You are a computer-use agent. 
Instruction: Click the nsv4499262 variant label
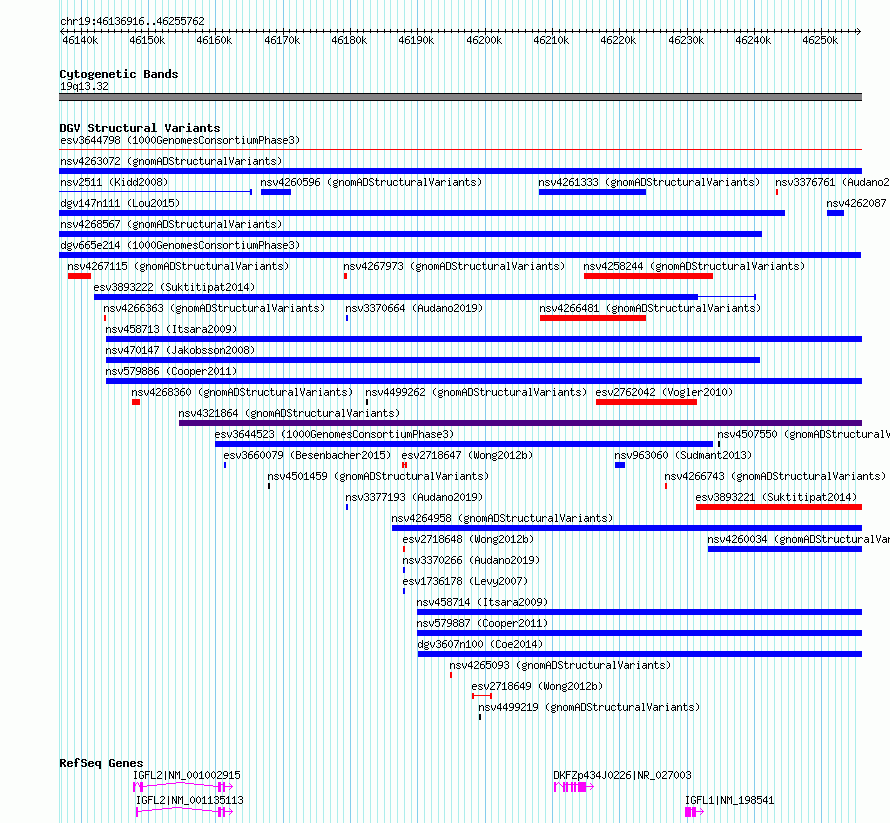click(476, 392)
